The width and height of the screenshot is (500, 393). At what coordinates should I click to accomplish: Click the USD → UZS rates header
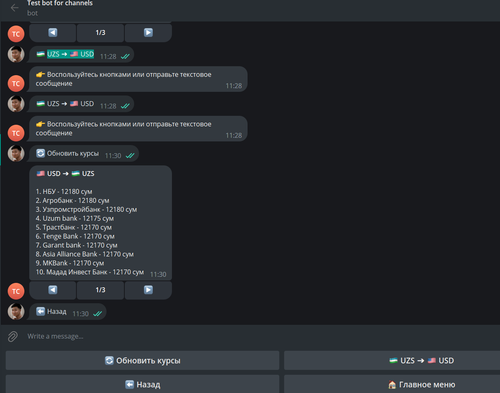(66, 174)
